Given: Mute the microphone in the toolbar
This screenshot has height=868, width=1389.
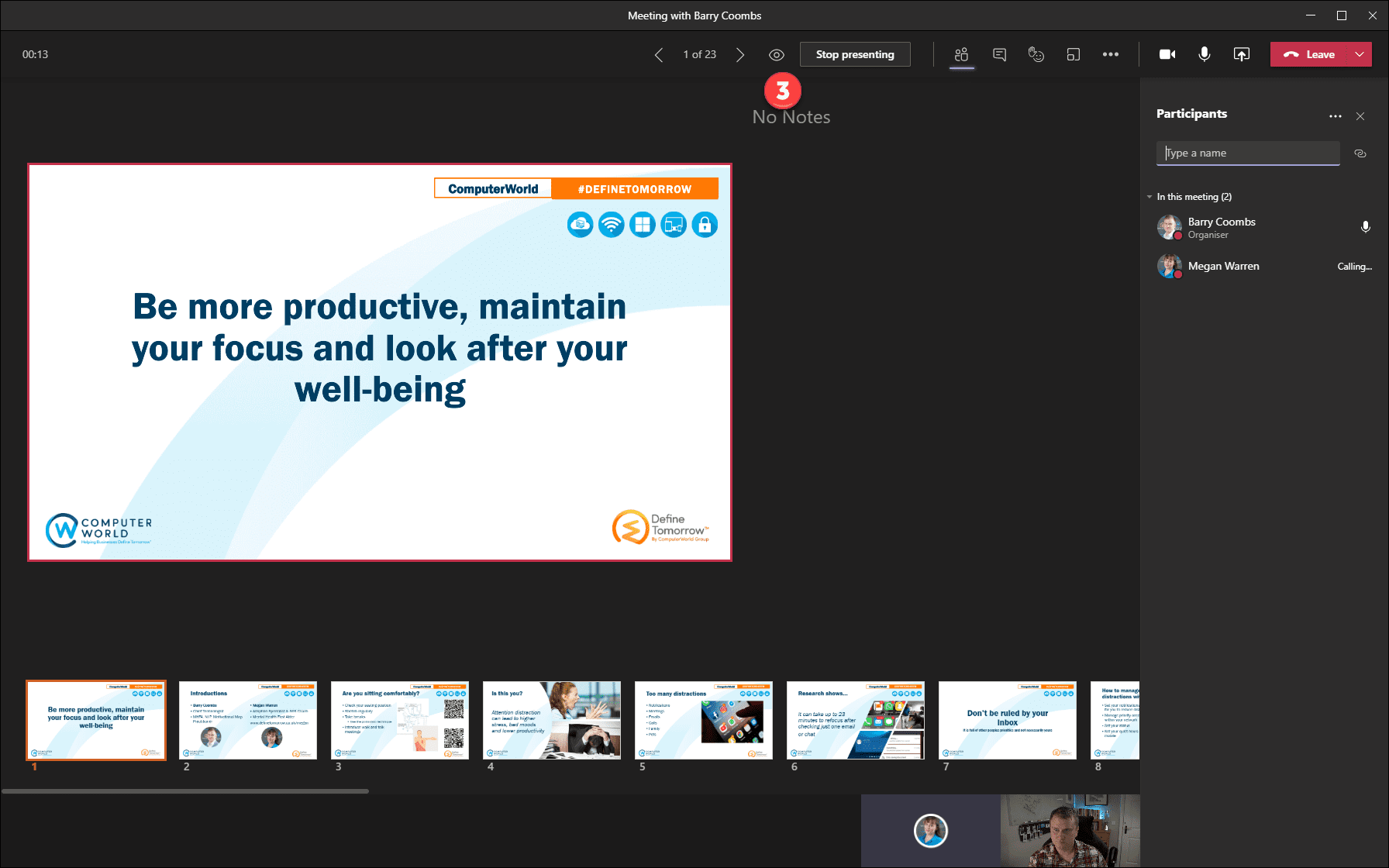Looking at the screenshot, I should [1204, 54].
